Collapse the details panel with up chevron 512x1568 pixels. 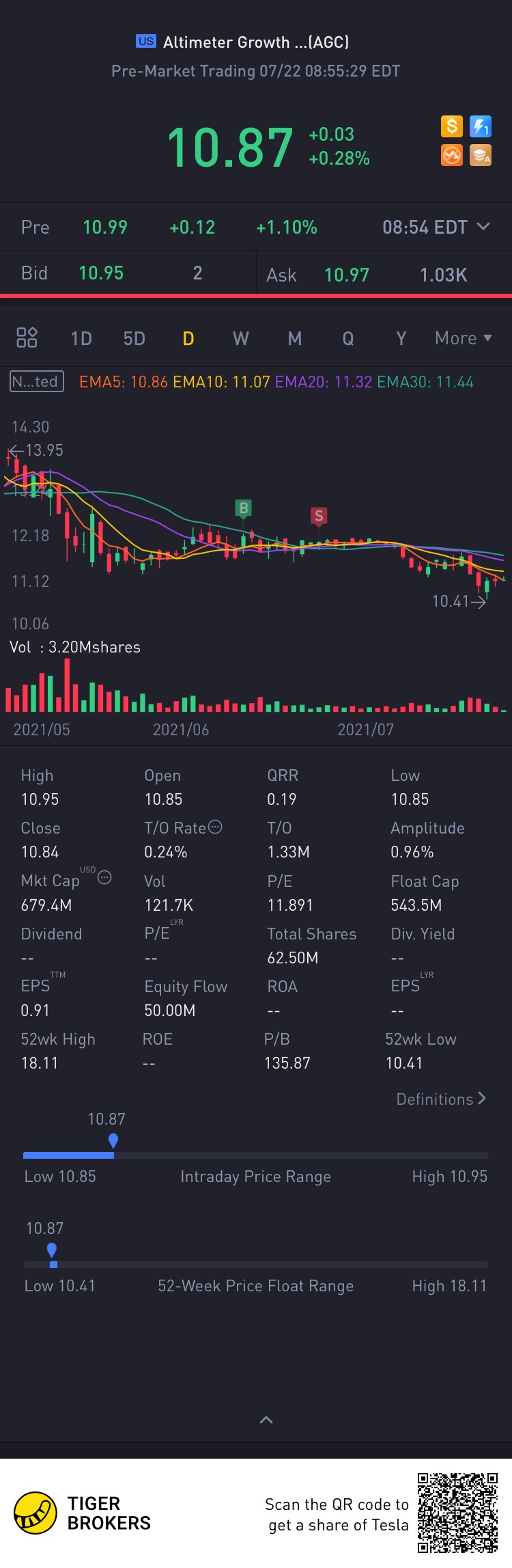click(266, 1420)
